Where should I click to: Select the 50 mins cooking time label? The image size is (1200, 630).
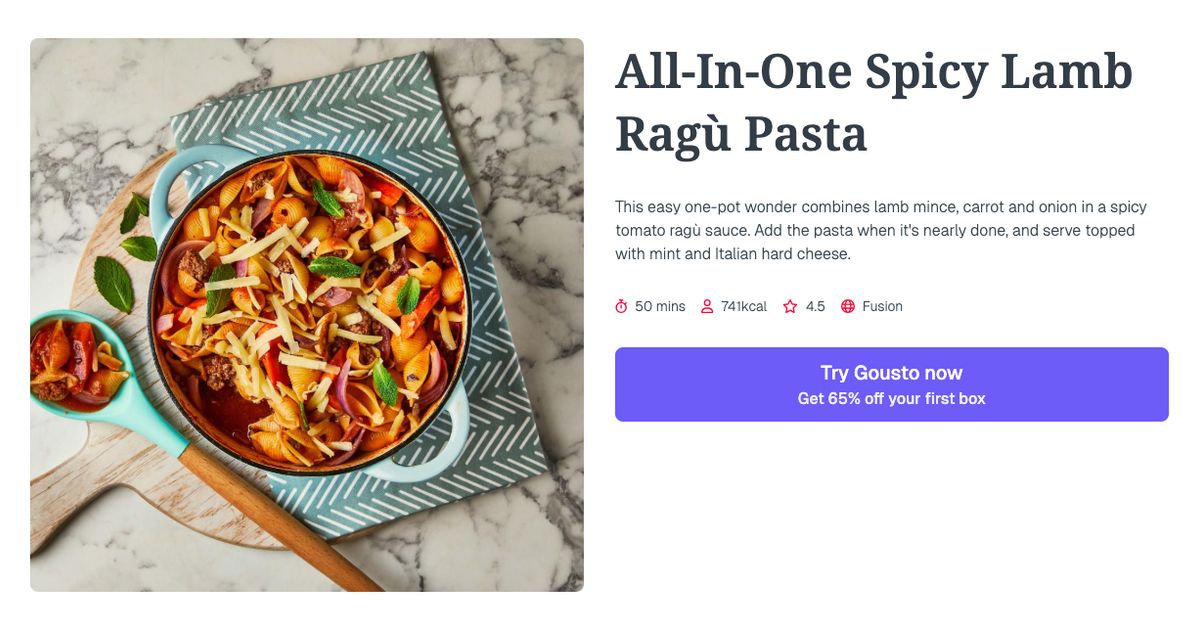coord(660,306)
